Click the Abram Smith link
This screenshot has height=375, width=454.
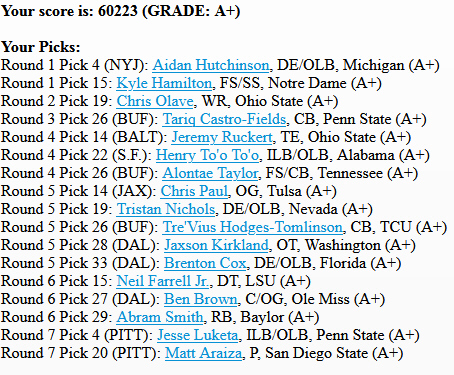[160, 317]
